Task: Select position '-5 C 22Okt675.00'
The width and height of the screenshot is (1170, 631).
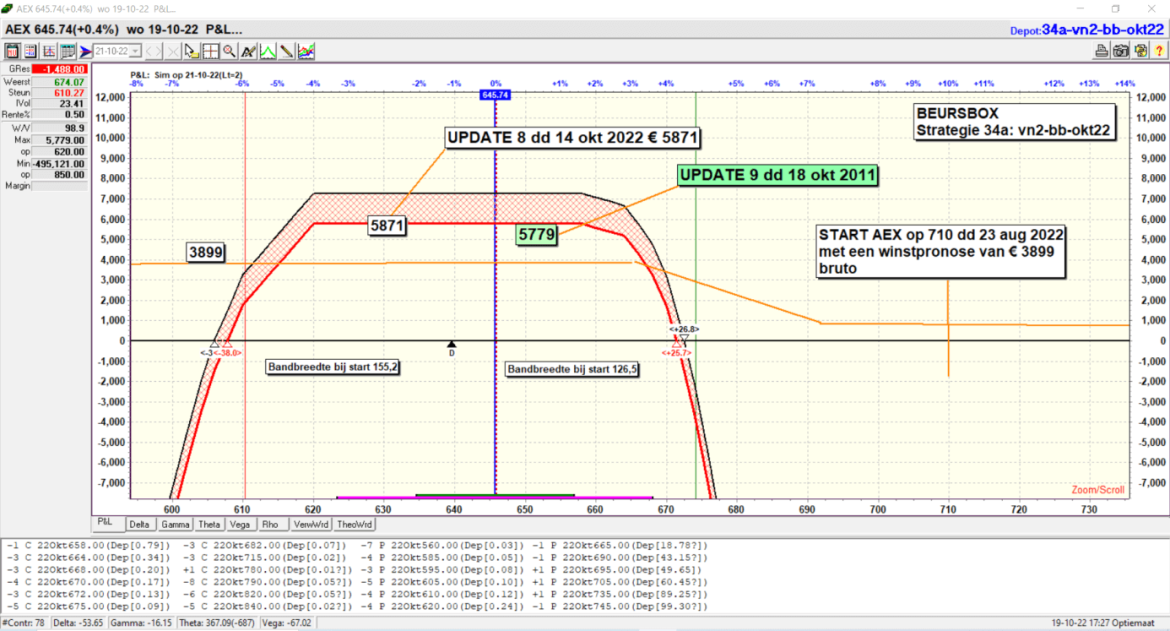Action: 88,606
